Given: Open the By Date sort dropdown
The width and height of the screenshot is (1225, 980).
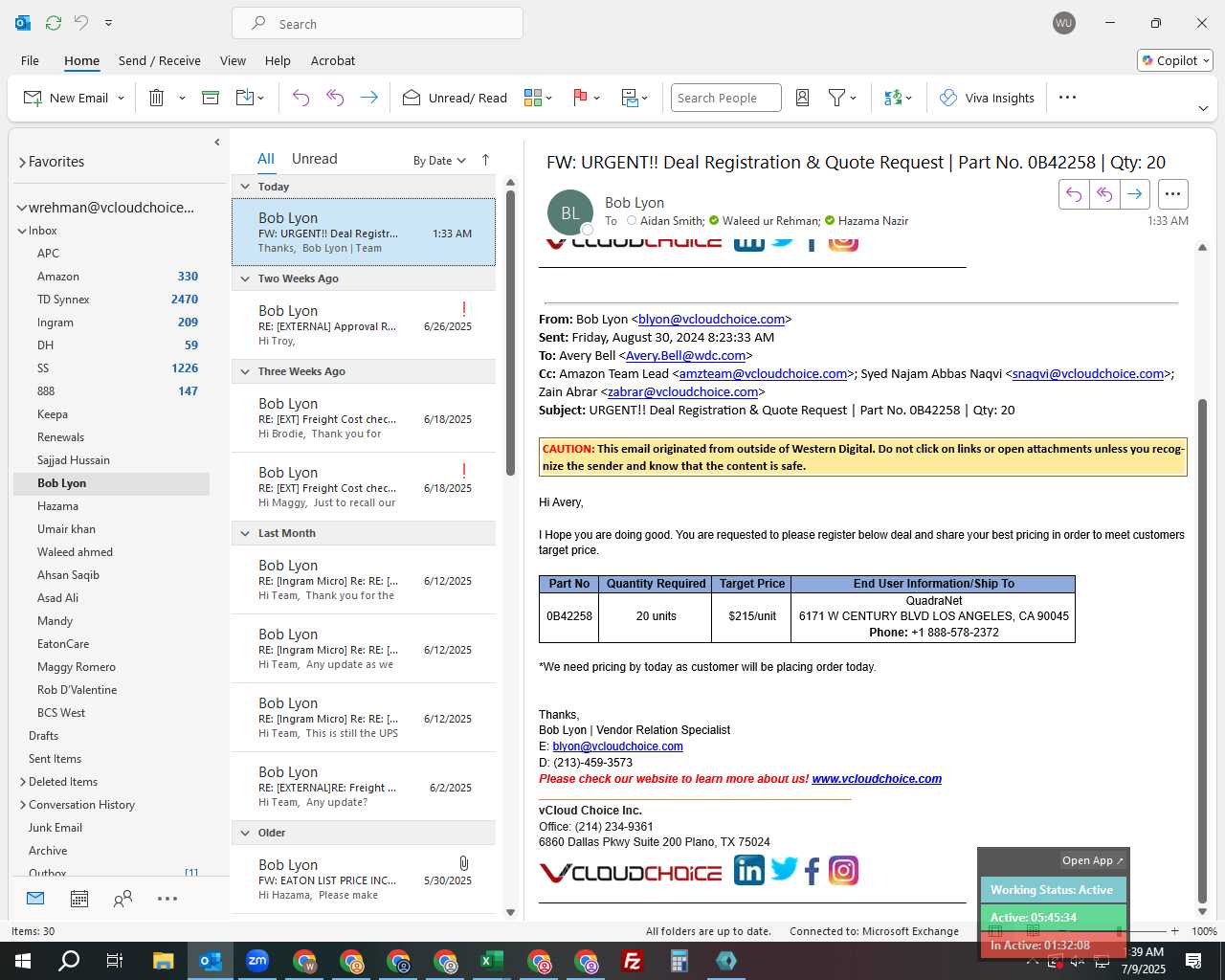Looking at the screenshot, I should click(439, 161).
